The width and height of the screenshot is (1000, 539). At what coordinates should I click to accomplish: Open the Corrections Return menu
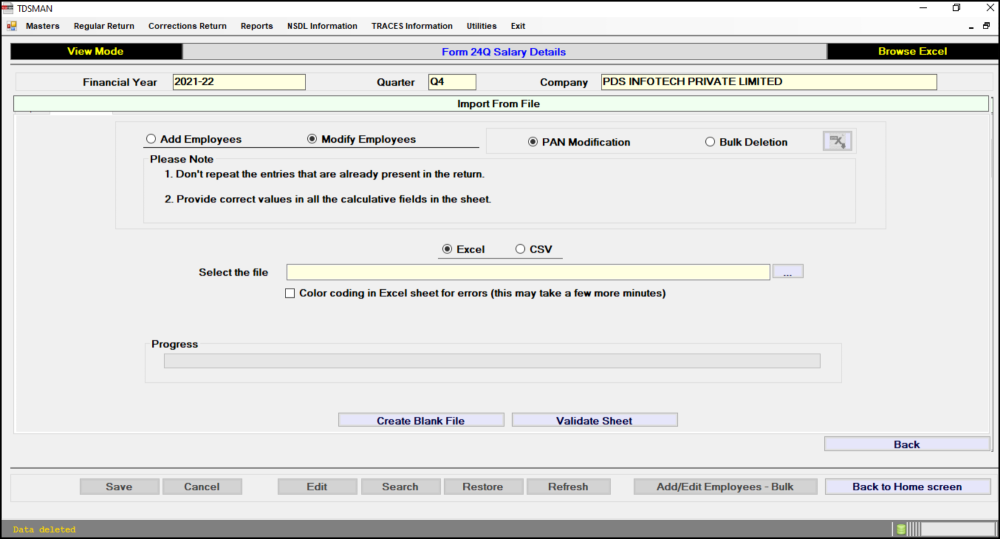[x=188, y=26]
